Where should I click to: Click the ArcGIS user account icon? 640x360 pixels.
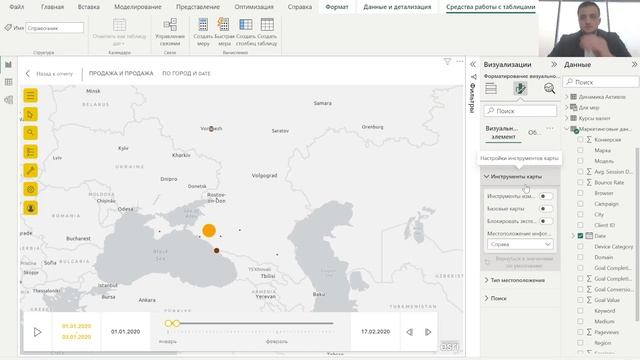coord(30,208)
